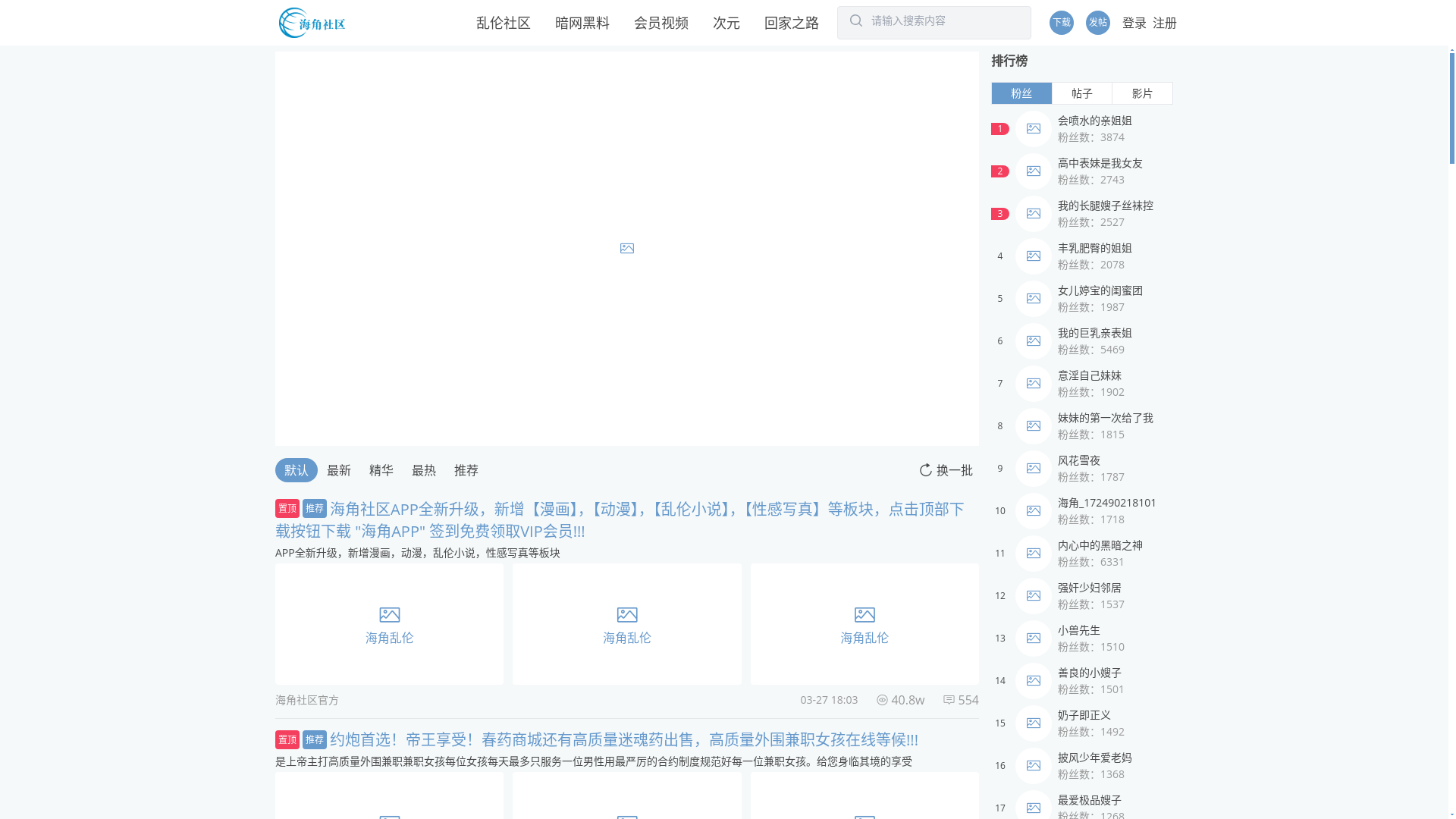Click the 海角社区 logo
The image size is (1456, 819).
312,23
